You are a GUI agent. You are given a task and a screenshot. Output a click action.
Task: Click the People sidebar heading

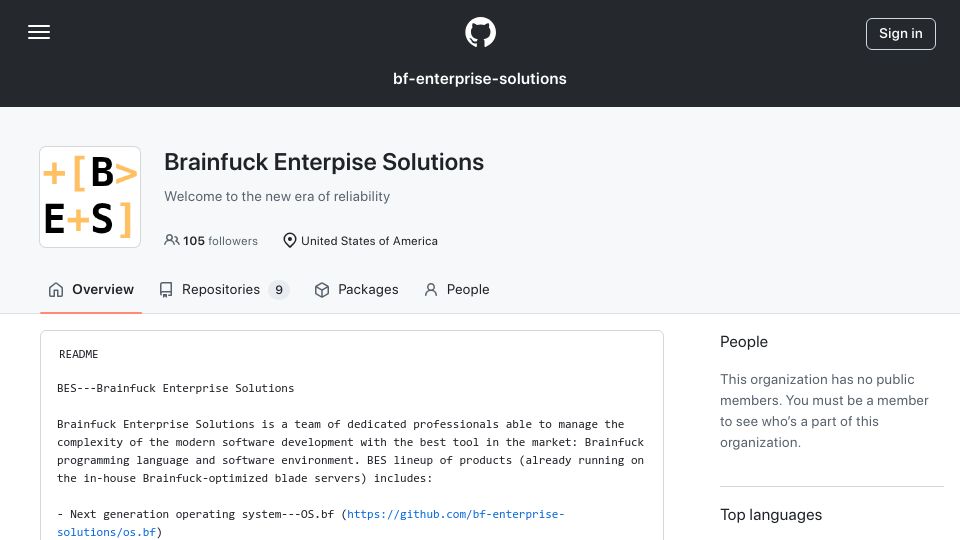click(744, 342)
